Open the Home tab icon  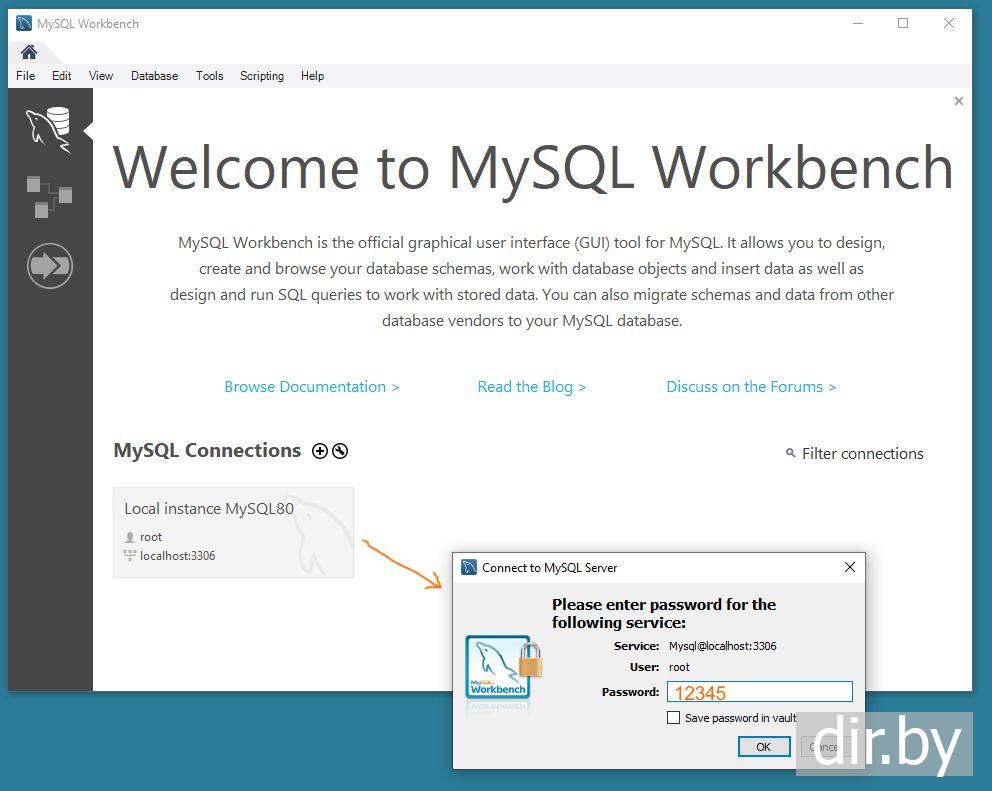pos(29,52)
